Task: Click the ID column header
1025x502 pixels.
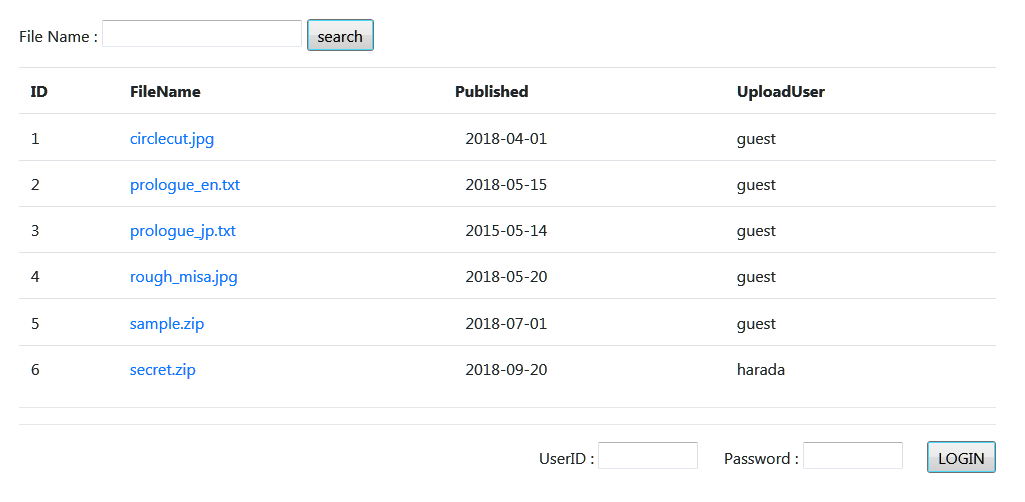Action: (39, 92)
